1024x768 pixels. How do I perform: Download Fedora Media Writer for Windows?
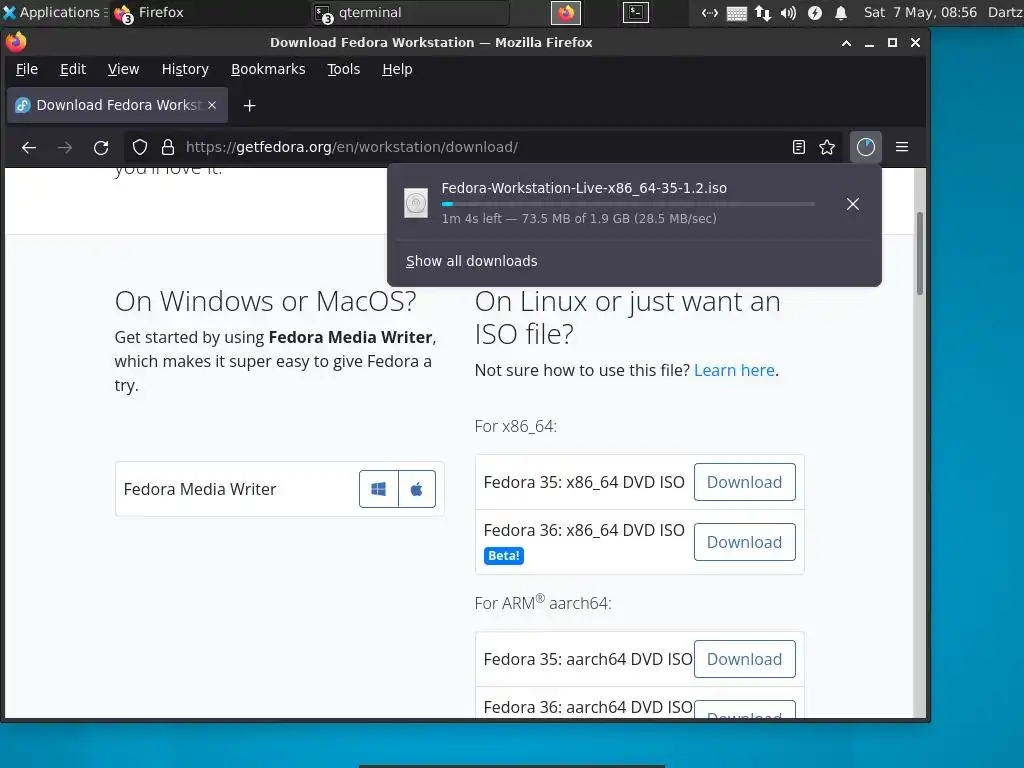pos(379,489)
